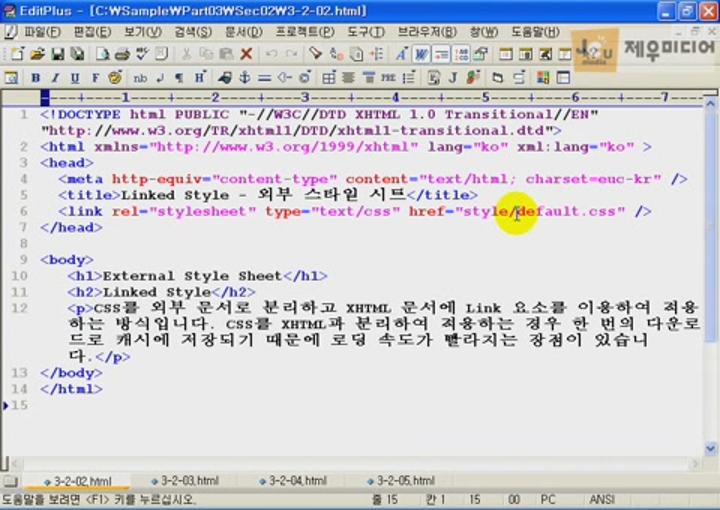Insert line break tag icon
Image resolution: width=720 pixels, height=510 pixels.
tap(160, 78)
